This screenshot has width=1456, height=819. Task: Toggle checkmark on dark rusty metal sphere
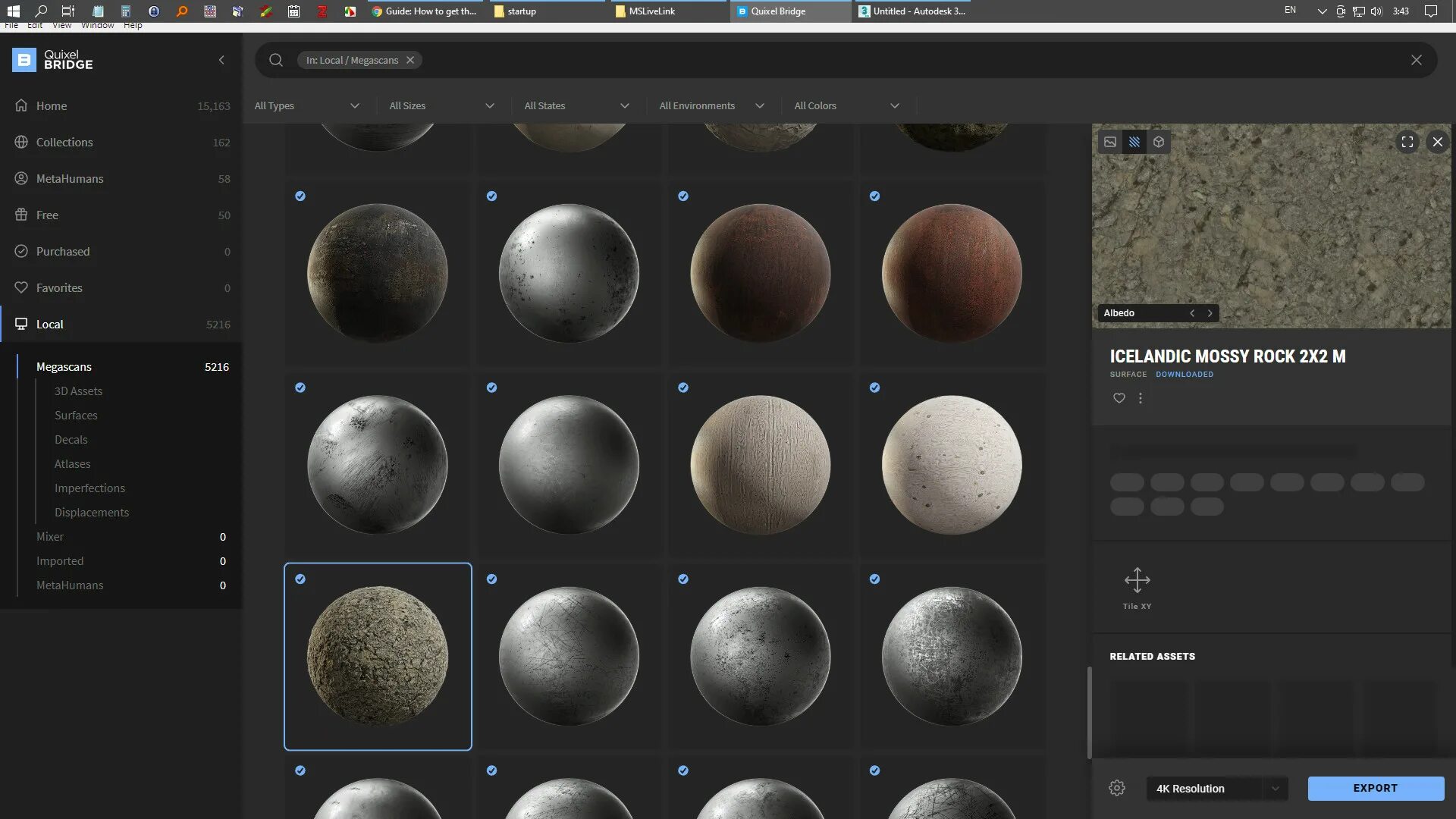coord(300,196)
